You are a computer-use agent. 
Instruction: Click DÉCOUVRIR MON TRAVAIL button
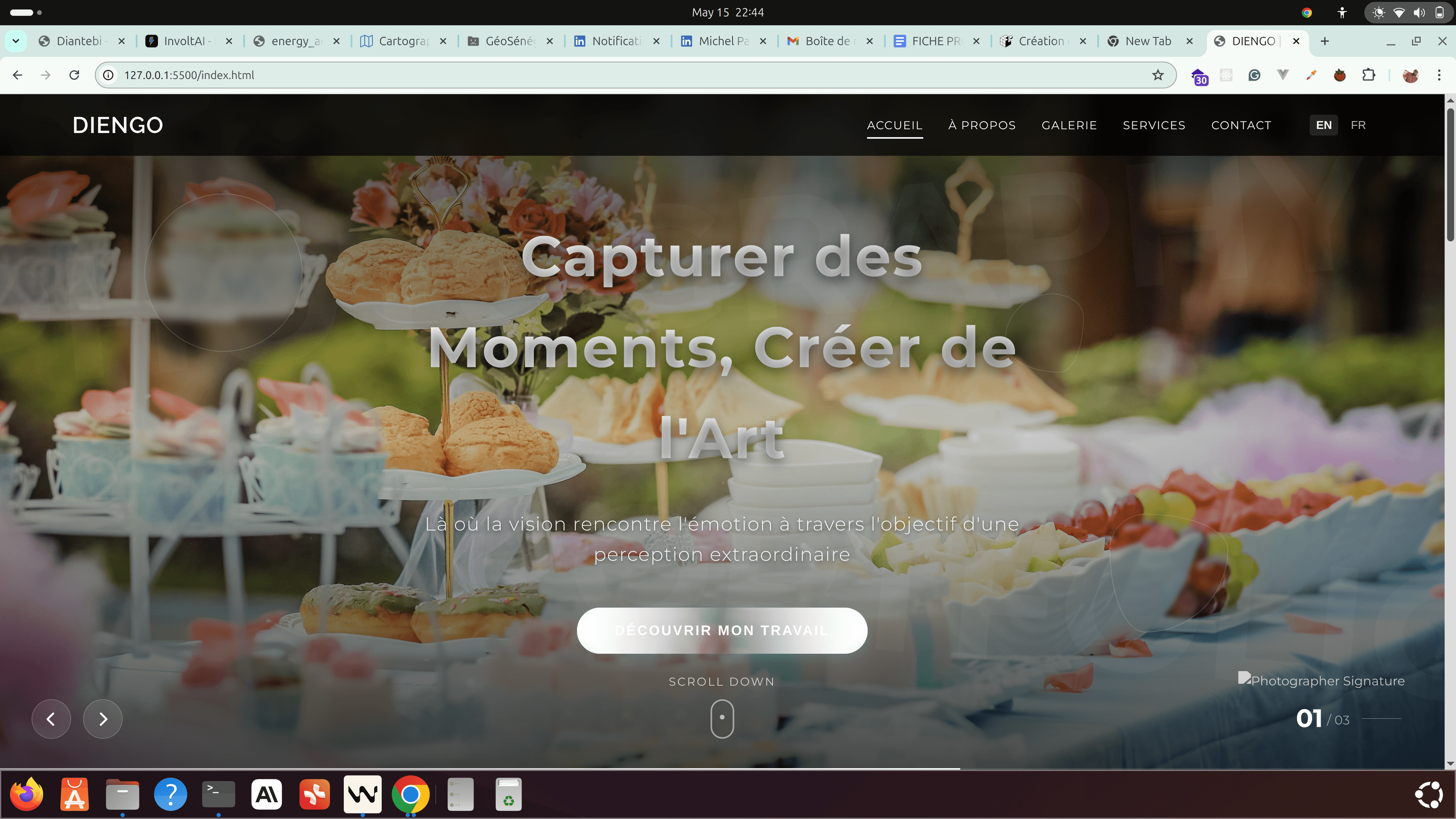tap(722, 630)
